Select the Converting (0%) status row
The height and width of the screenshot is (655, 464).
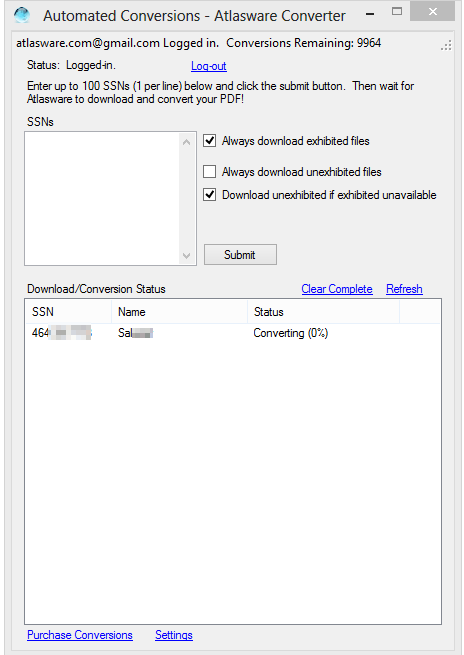coord(233,333)
